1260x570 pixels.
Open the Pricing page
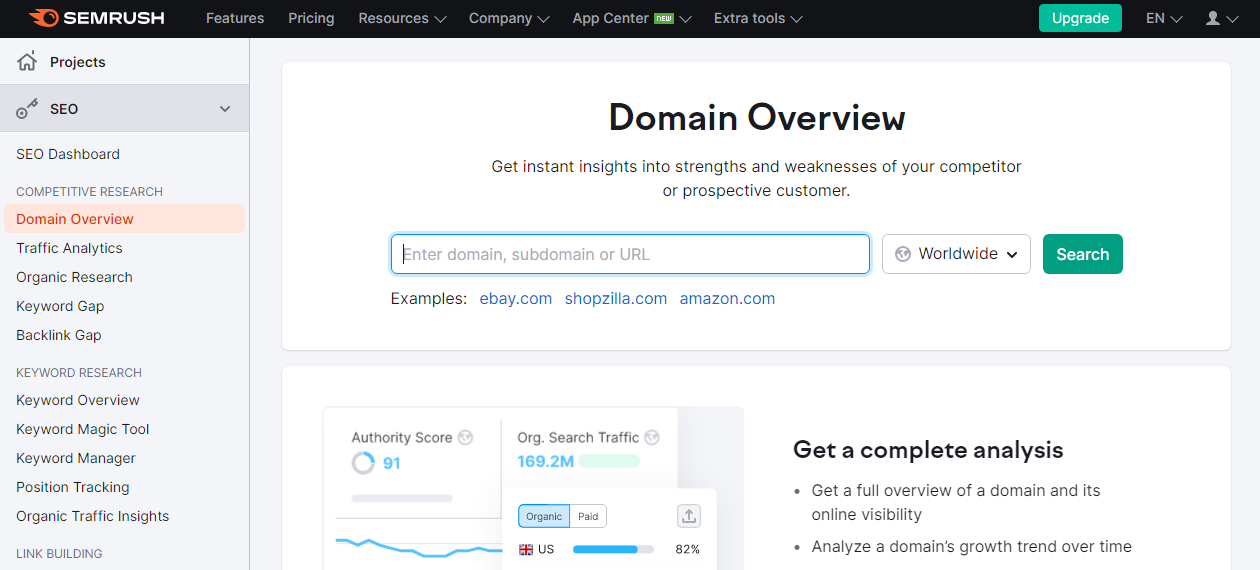click(x=311, y=18)
